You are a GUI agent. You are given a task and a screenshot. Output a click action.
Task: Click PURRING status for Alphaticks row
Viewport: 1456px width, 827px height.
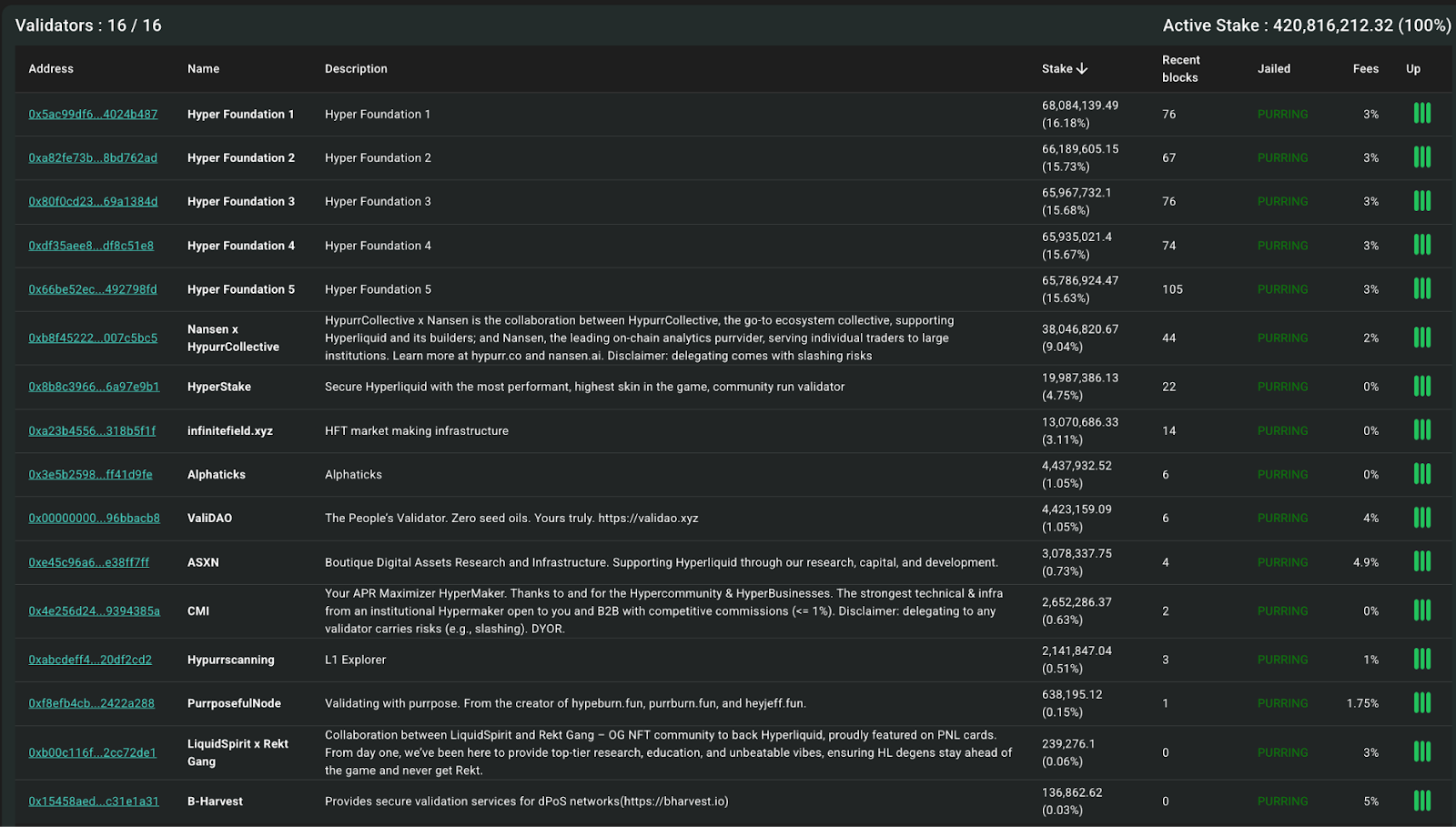(1282, 474)
